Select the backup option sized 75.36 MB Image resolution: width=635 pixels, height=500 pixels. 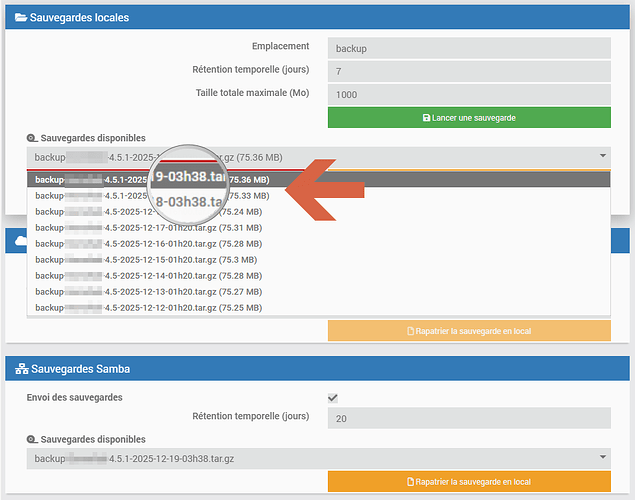click(319, 179)
